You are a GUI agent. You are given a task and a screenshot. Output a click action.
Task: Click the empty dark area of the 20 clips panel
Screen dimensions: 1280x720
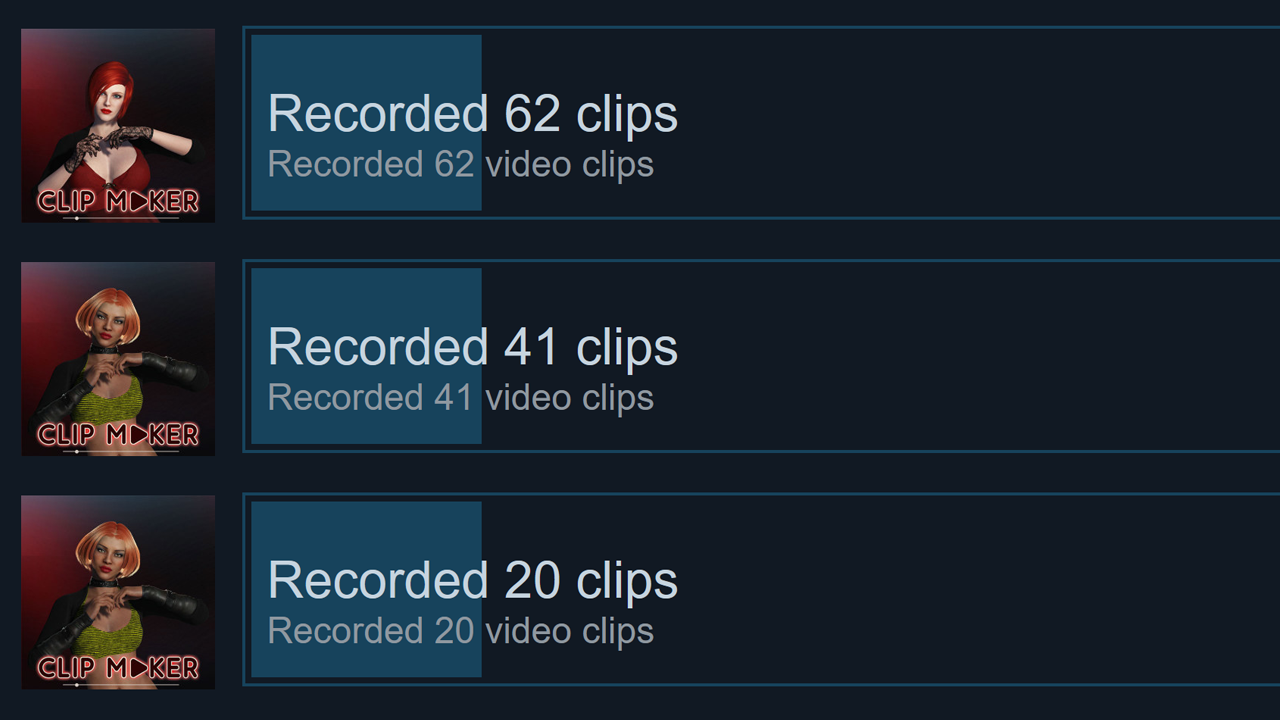(980, 590)
